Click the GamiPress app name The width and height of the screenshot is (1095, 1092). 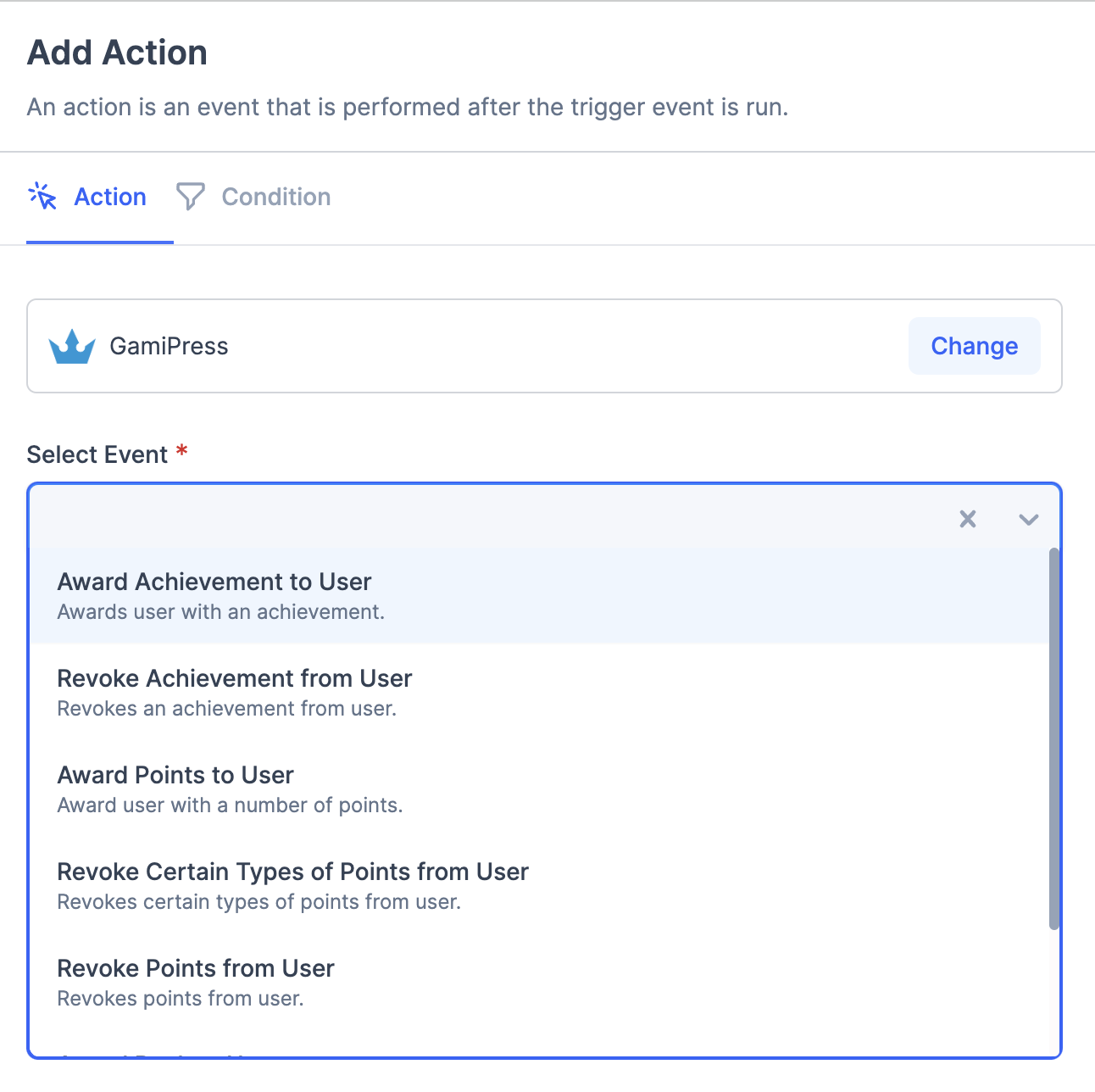pyautogui.click(x=169, y=346)
